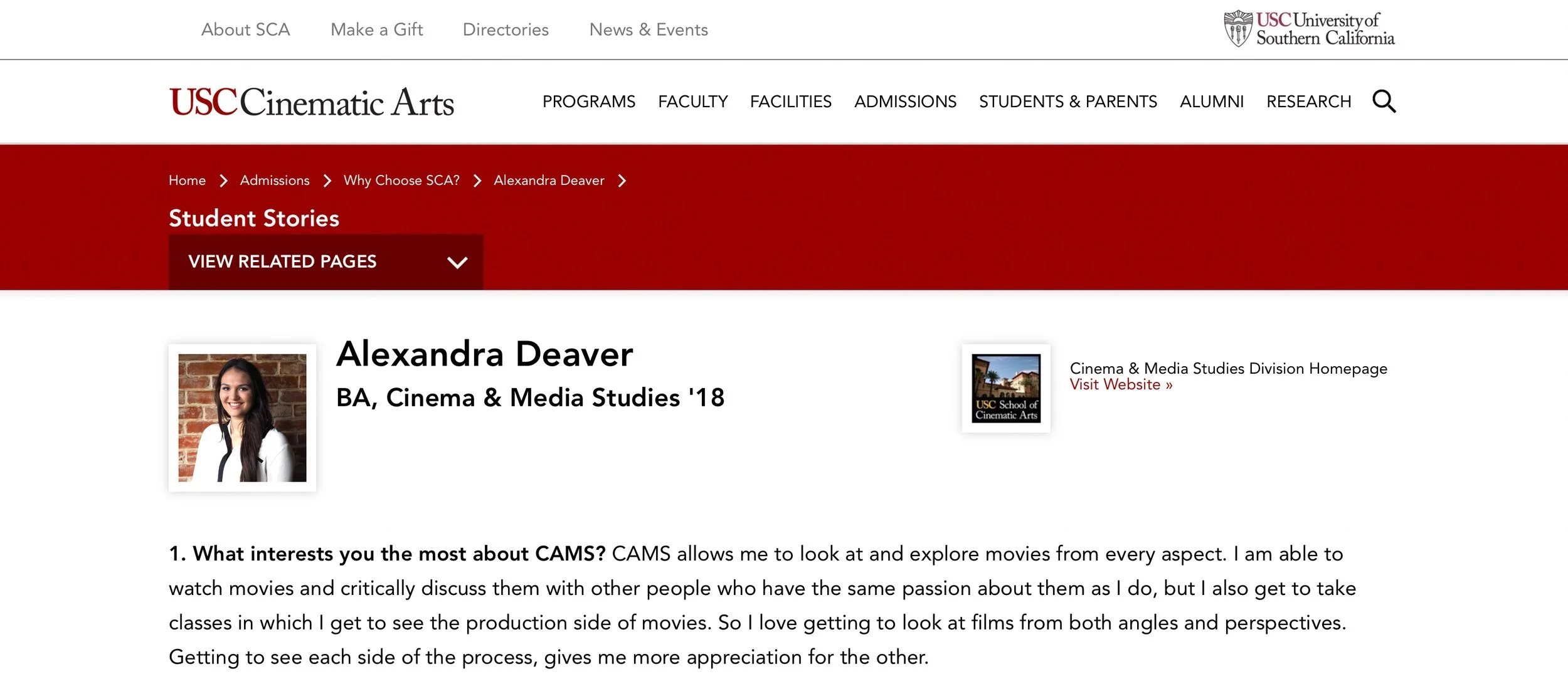The image size is (1568, 674).
Task: Open the Programs menu
Action: [589, 102]
